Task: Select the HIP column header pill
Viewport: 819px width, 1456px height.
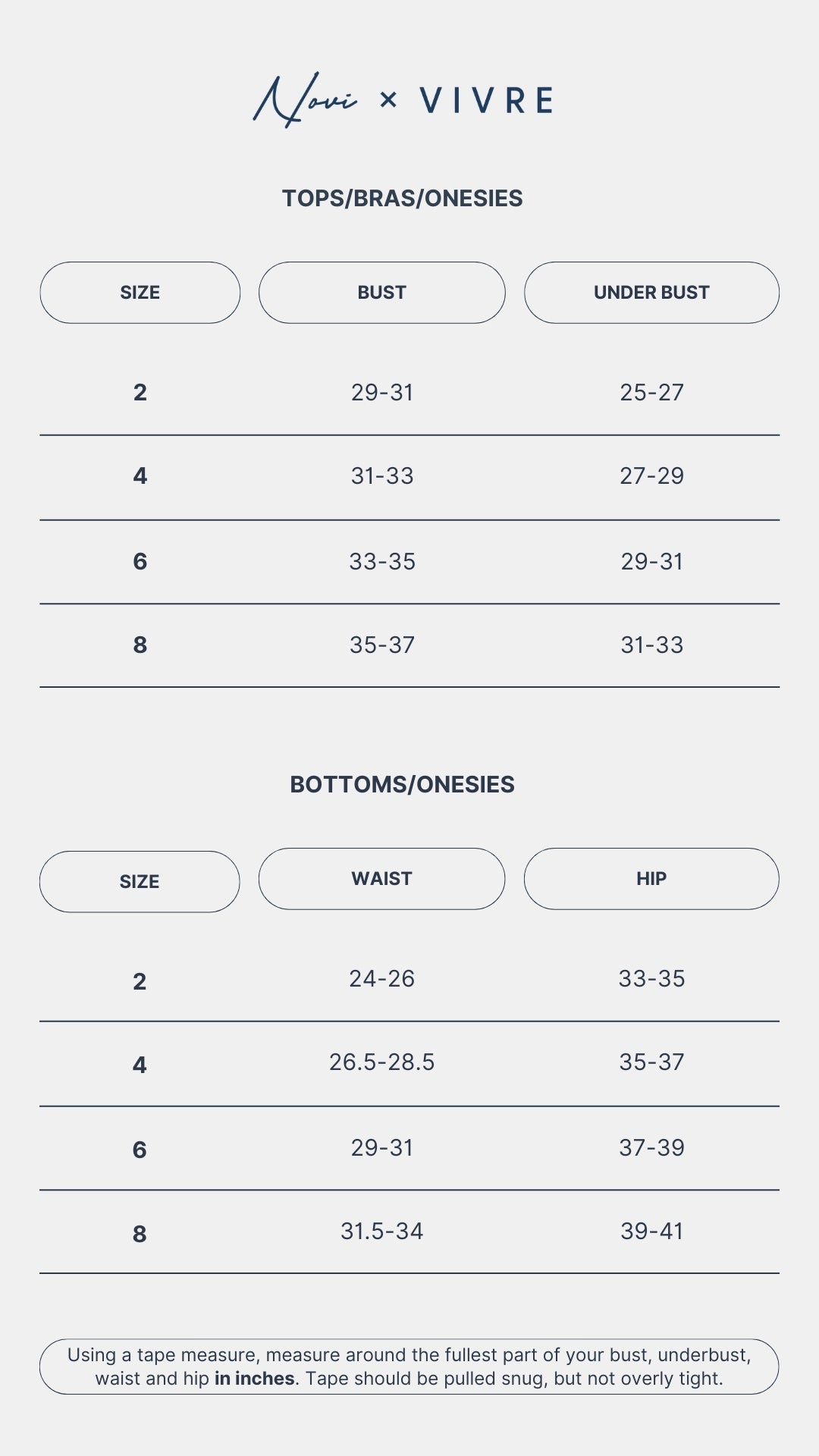Action: [x=651, y=879]
